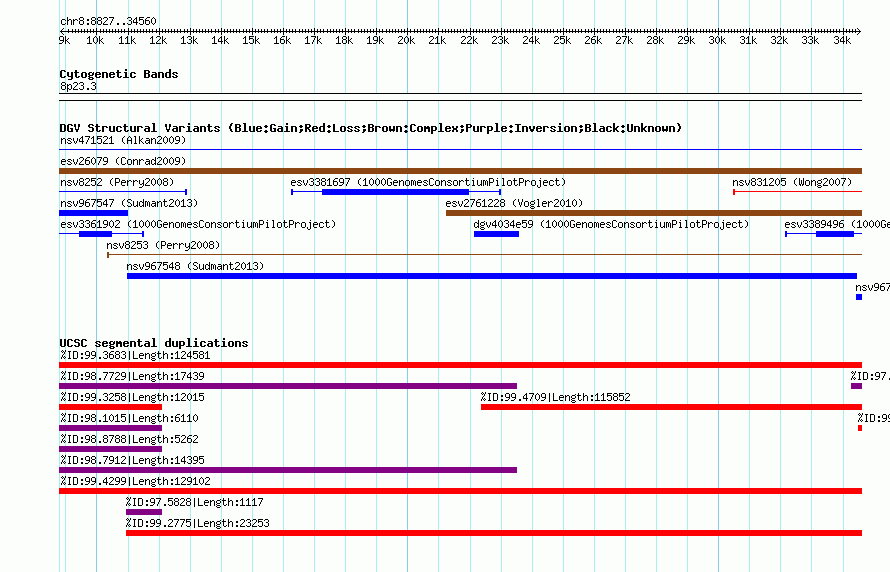Click the 20k tick on the ruler
The height and width of the screenshot is (572, 890).
click(406, 40)
